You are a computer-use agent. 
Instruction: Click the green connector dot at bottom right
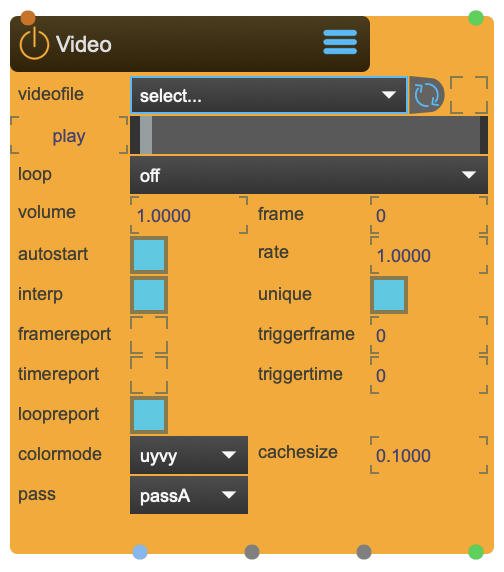click(476, 552)
